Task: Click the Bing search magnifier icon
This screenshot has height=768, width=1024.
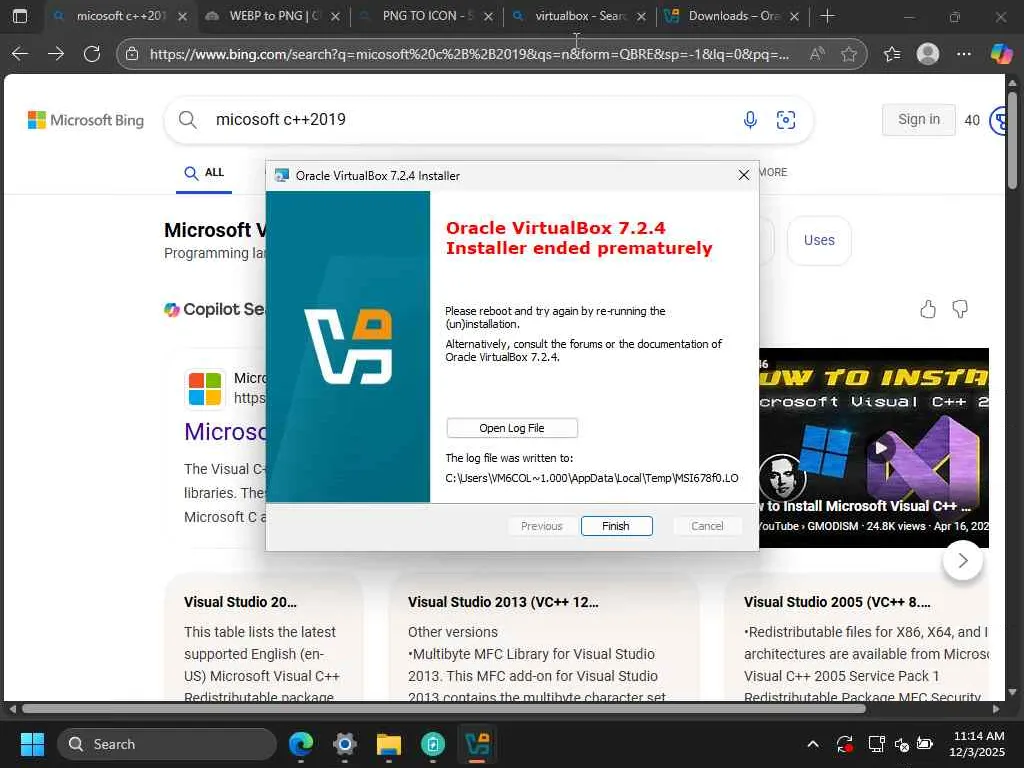Action: tap(187, 120)
